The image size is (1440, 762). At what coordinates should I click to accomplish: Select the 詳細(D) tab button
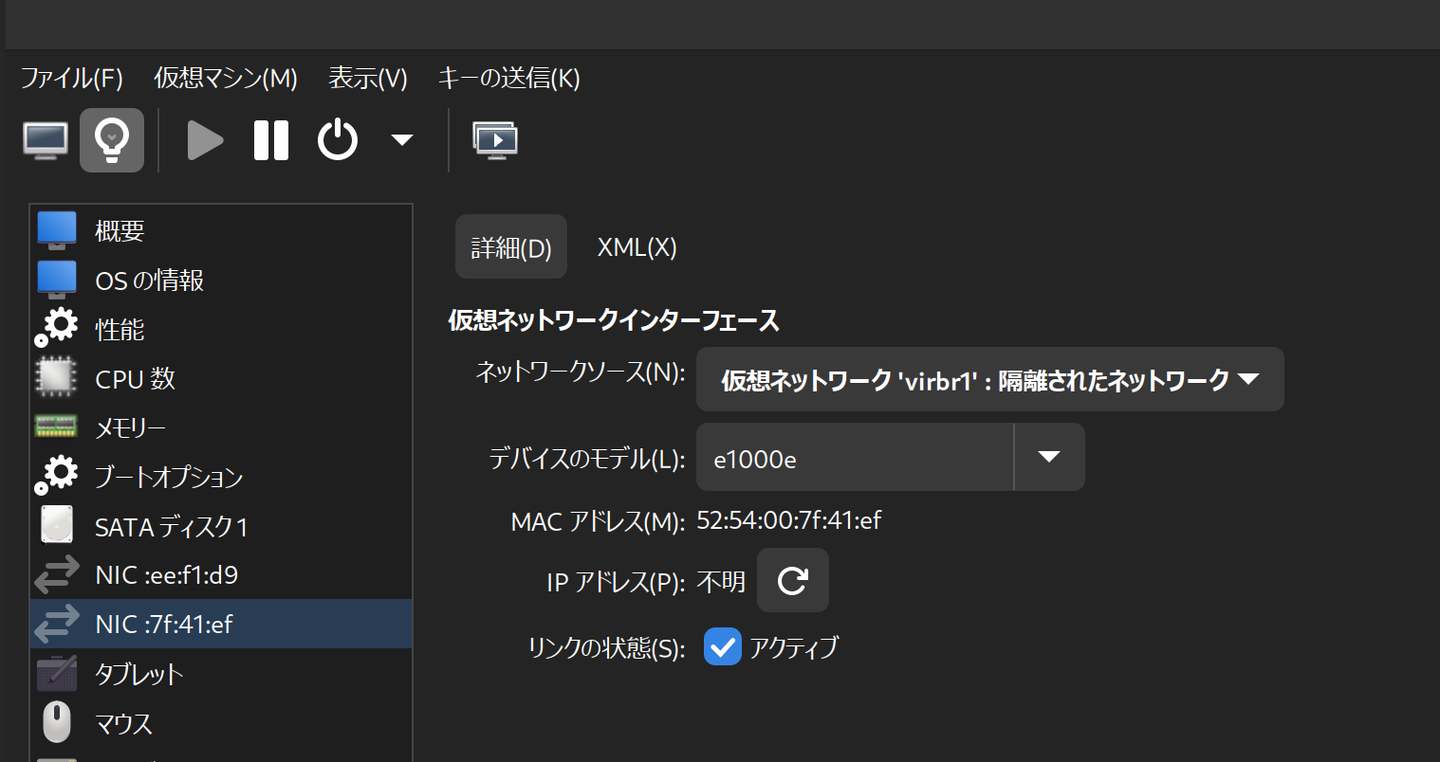coord(510,246)
